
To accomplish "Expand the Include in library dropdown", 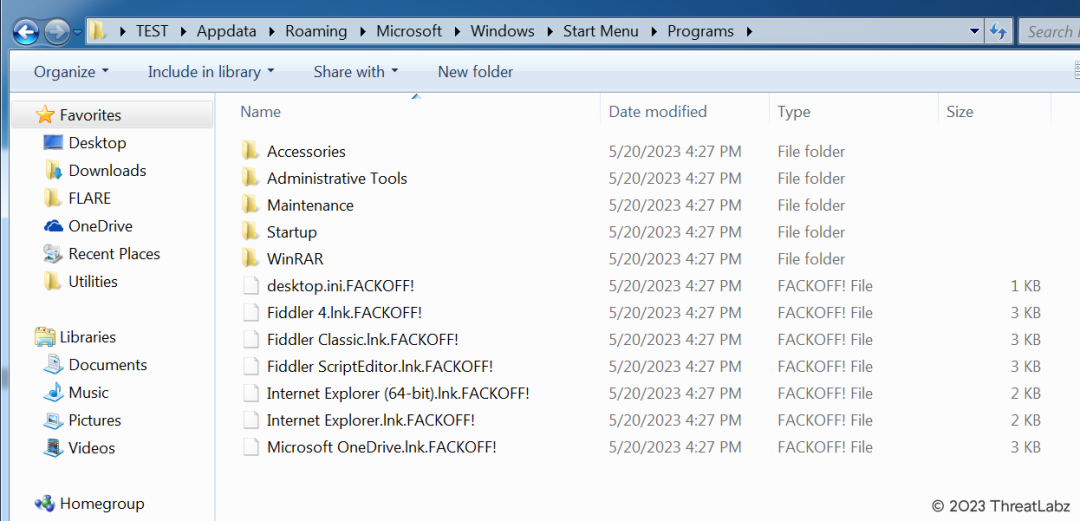I will (210, 72).
